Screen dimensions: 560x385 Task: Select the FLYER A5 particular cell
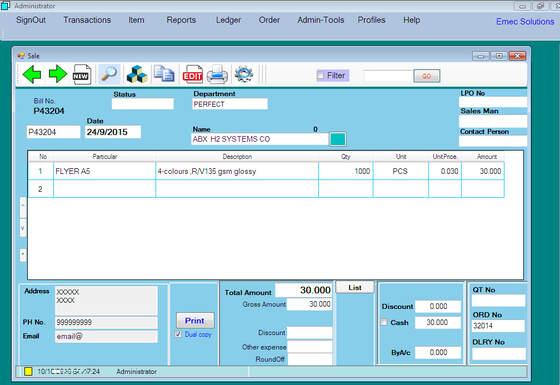click(x=104, y=171)
